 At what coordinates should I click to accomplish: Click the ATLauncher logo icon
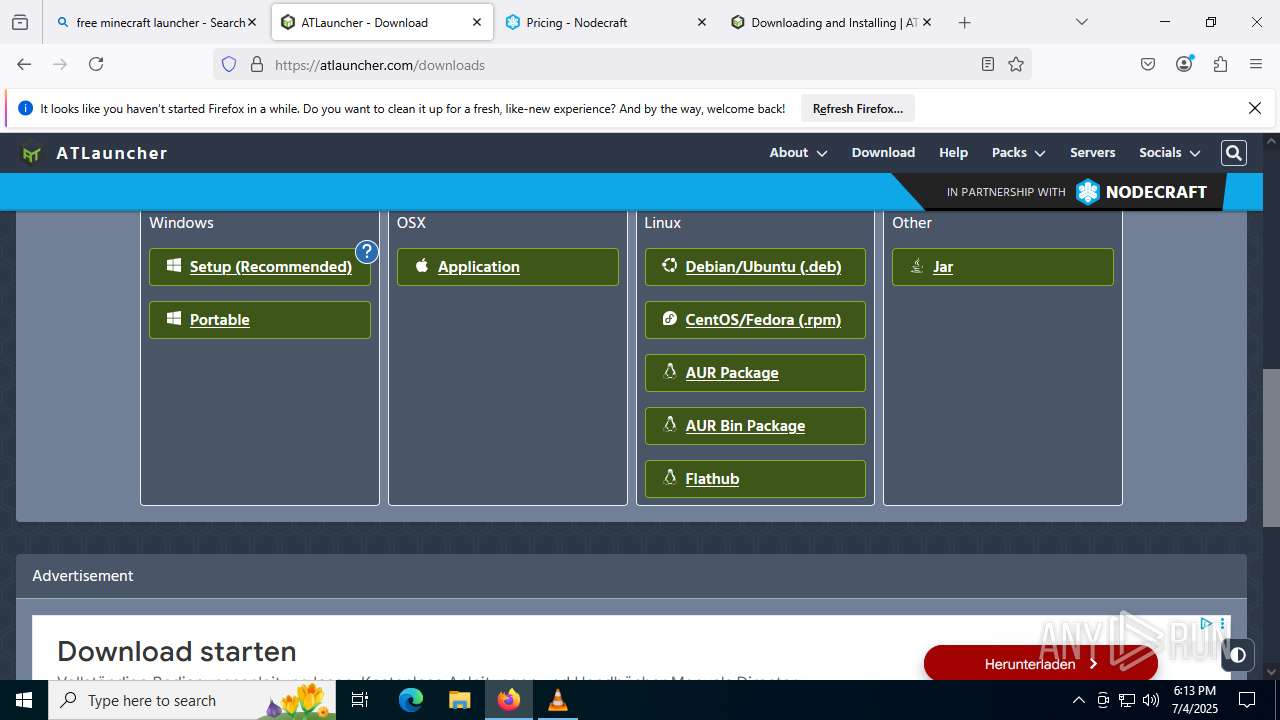(32, 154)
